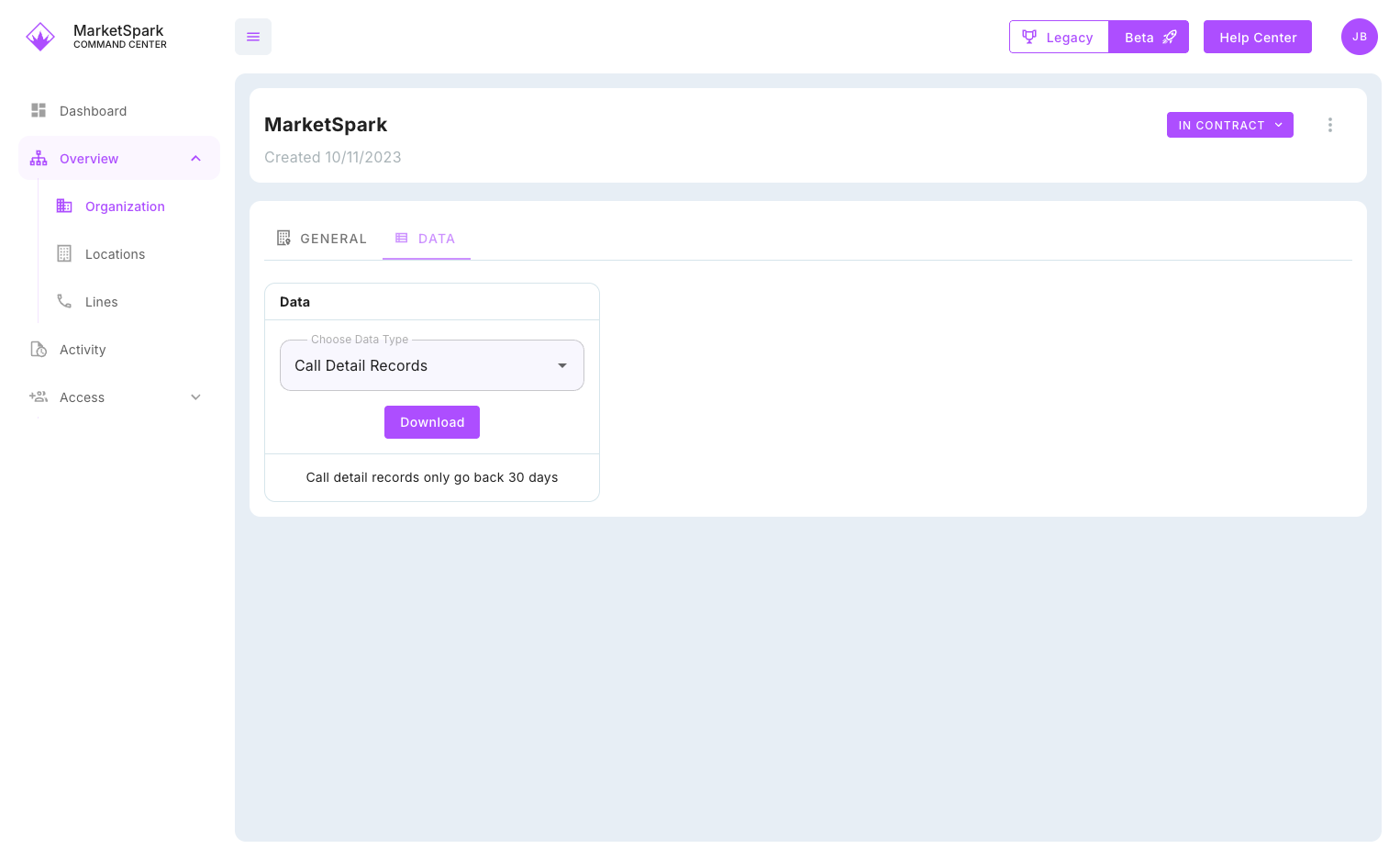Open the Choose Data Type dropdown
Image resolution: width=1400 pixels, height=860 pixels.
click(431, 365)
